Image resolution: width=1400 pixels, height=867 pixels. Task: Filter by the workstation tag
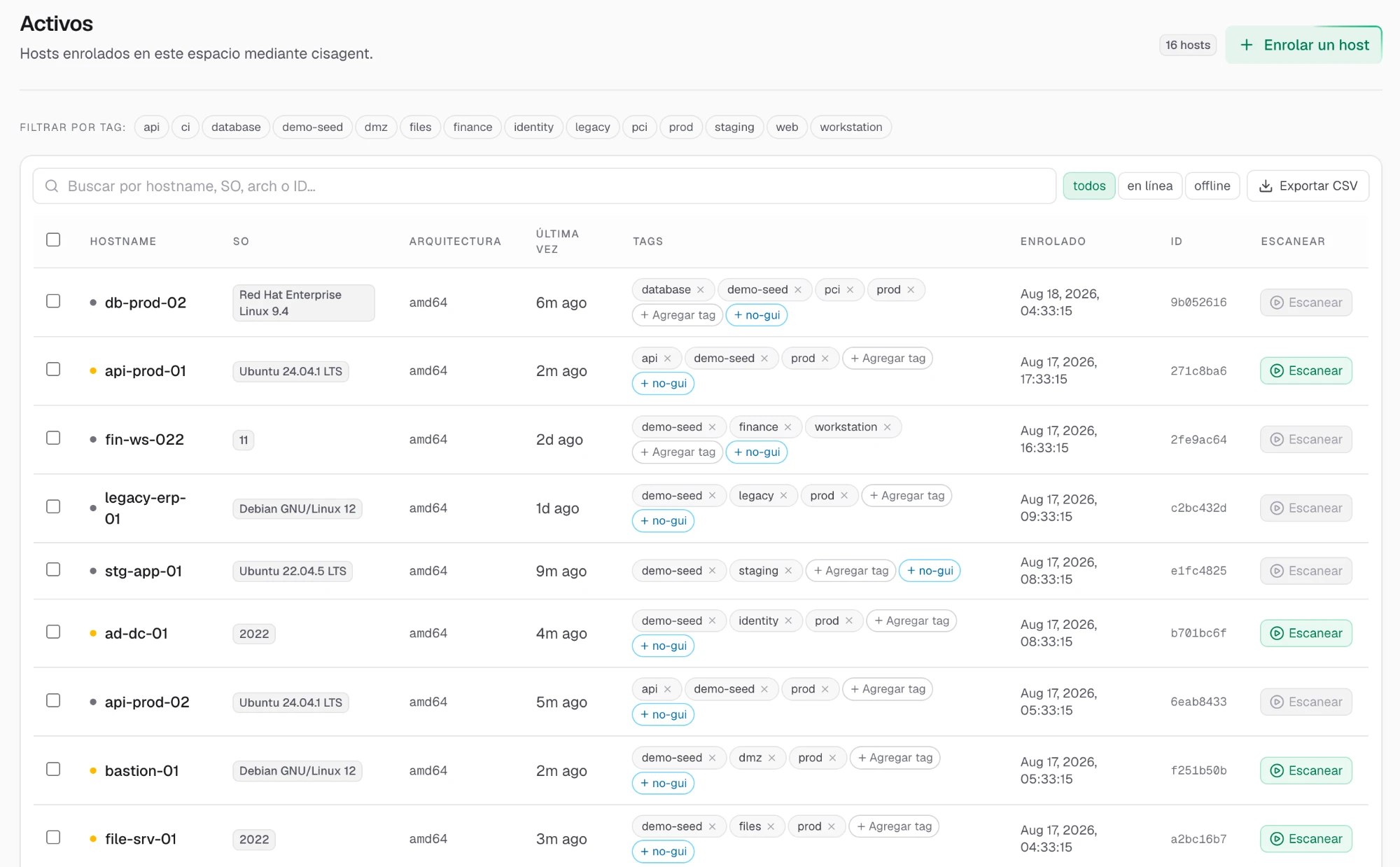[850, 127]
